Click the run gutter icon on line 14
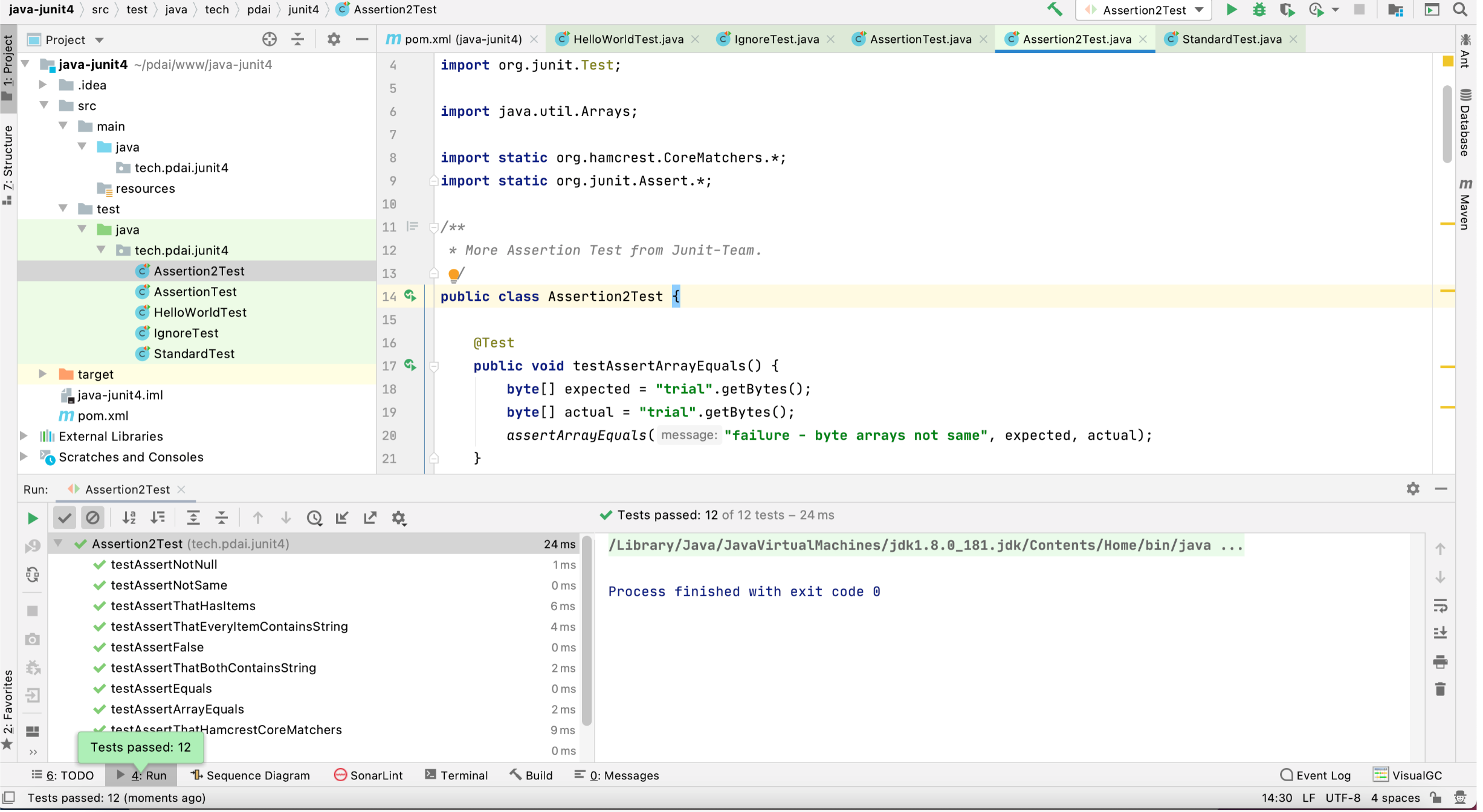Screen dimensions: 1483x812 point(412,297)
